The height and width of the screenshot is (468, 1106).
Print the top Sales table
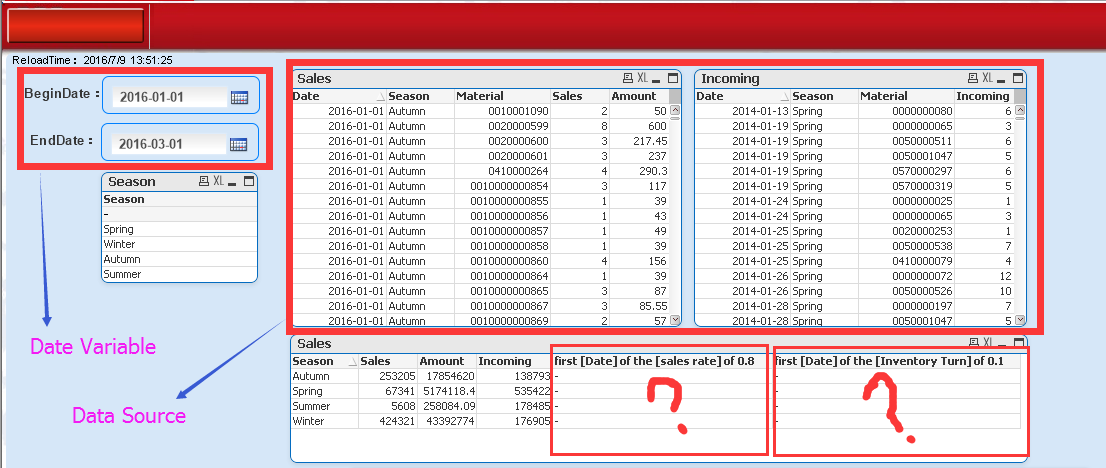pos(627,78)
